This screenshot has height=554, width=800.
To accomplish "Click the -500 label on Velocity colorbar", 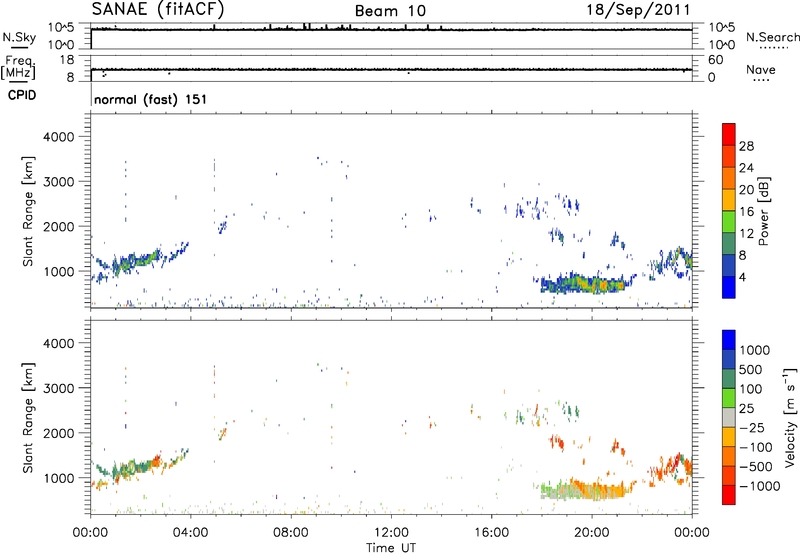I will pyautogui.click(x=755, y=466).
